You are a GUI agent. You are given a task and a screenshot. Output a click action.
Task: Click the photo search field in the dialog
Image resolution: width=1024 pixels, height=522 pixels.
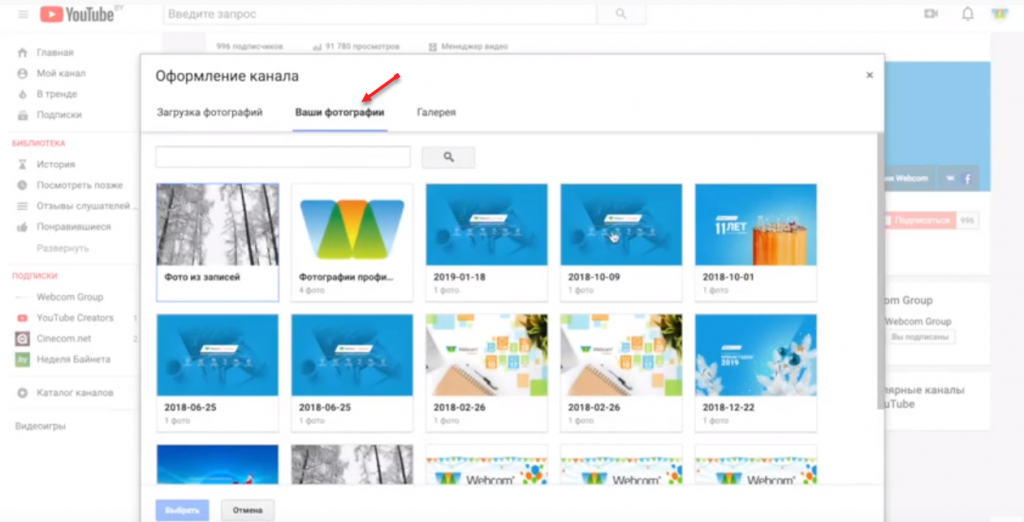(283, 157)
